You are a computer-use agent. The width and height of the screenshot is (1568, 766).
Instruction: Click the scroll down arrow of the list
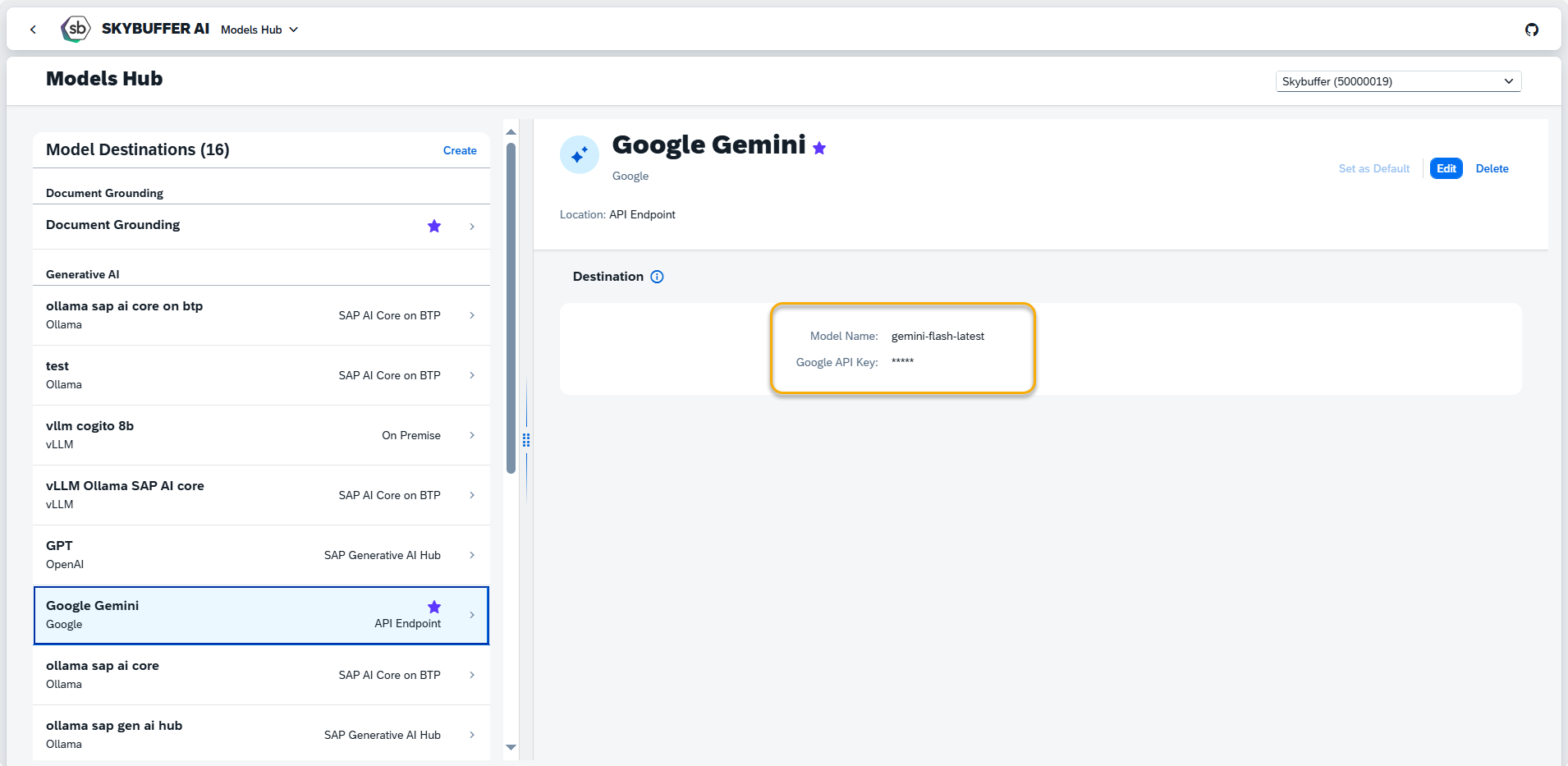511,747
